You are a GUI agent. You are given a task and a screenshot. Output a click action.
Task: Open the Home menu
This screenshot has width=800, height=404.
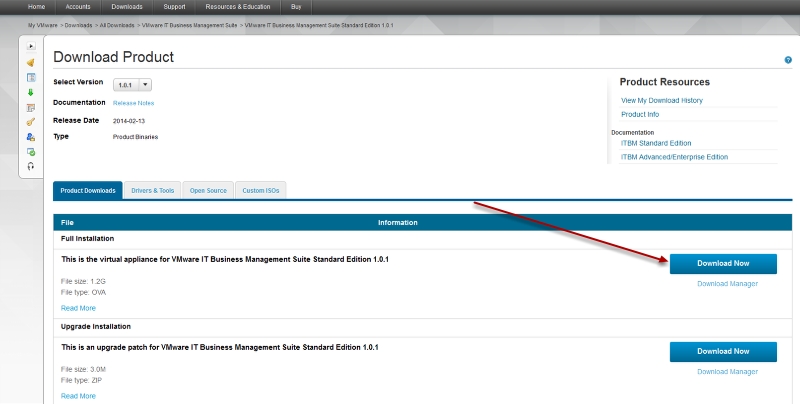coord(36,7)
